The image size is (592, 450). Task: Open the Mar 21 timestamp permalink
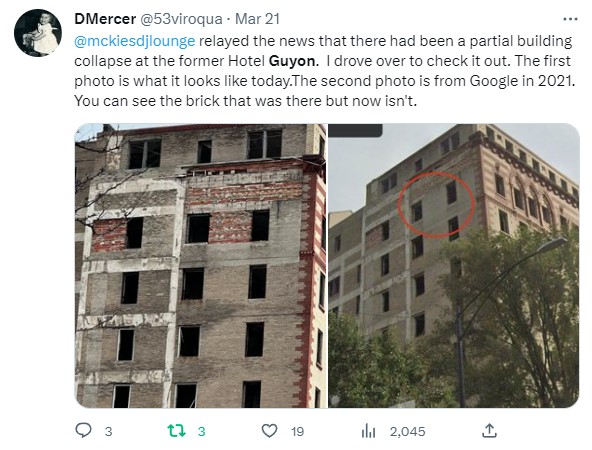[257, 19]
